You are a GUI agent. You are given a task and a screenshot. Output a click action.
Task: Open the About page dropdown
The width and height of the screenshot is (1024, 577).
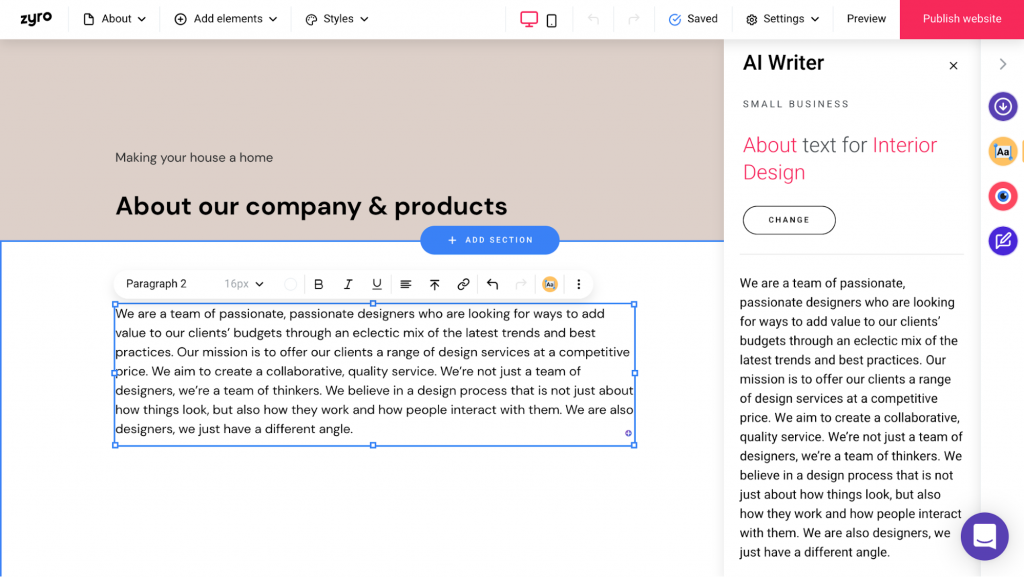click(114, 19)
